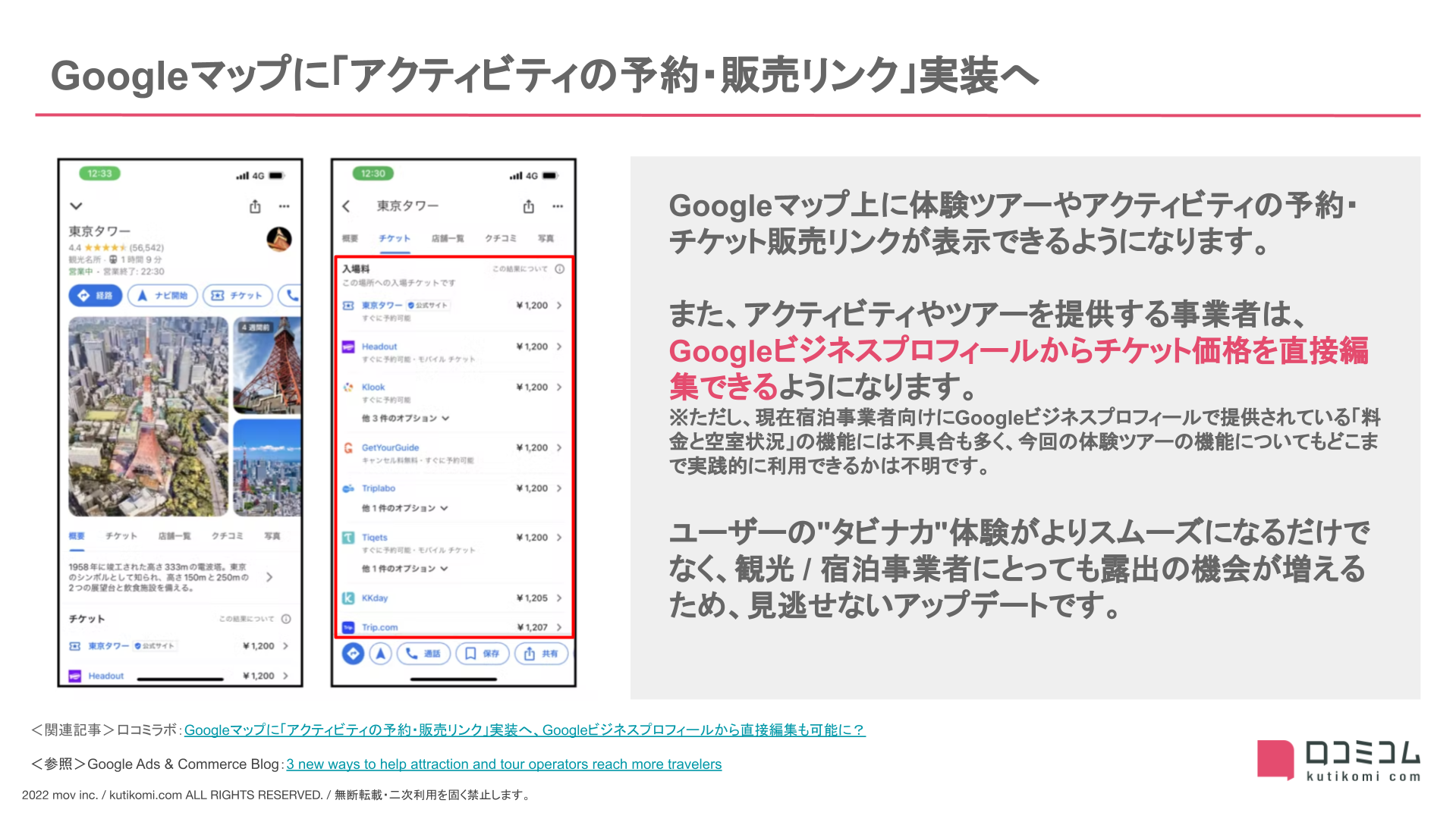The width and height of the screenshot is (1456, 819).
Task: Open 店舗一覧 tab on right phone
Action: point(448,238)
